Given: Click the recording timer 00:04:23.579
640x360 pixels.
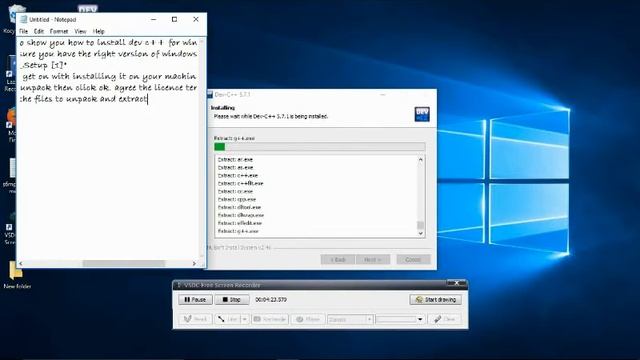Looking at the screenshot, I should coord(271,300).
